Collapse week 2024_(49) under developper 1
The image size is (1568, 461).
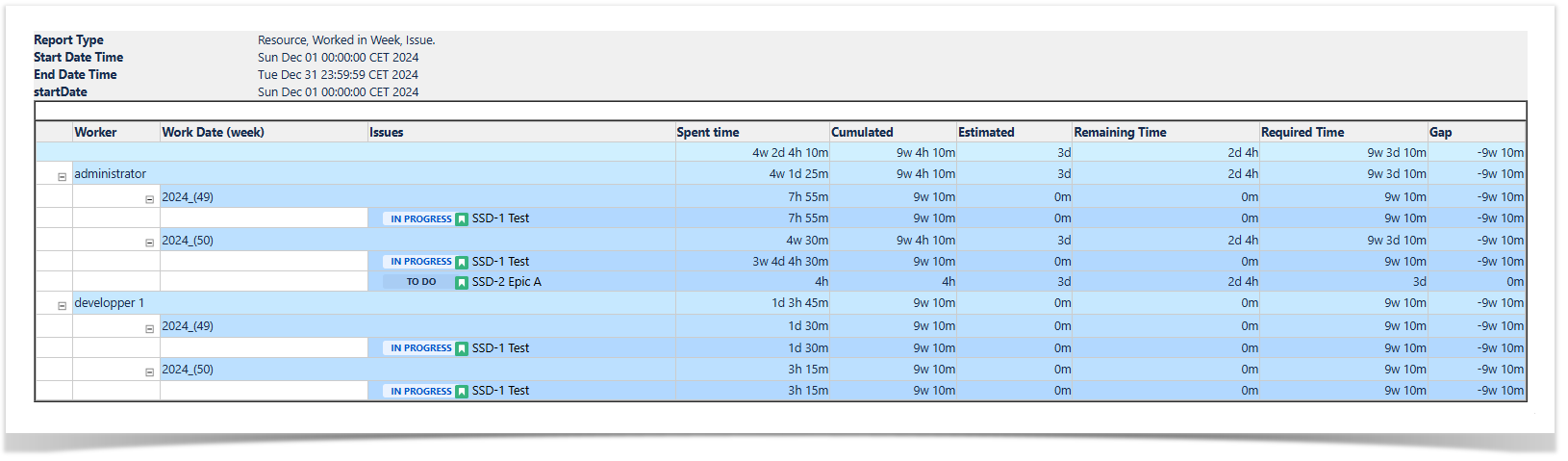click(149, 329)
